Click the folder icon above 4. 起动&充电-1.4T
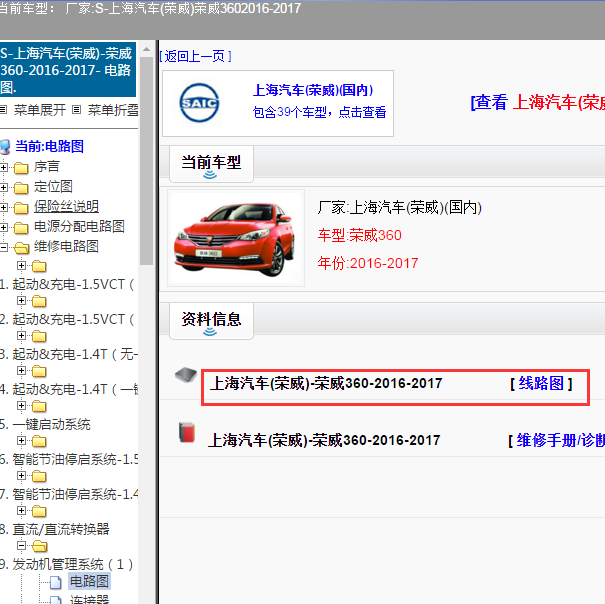The width and height of the screenshot is (605, 604). coord(39,372)
